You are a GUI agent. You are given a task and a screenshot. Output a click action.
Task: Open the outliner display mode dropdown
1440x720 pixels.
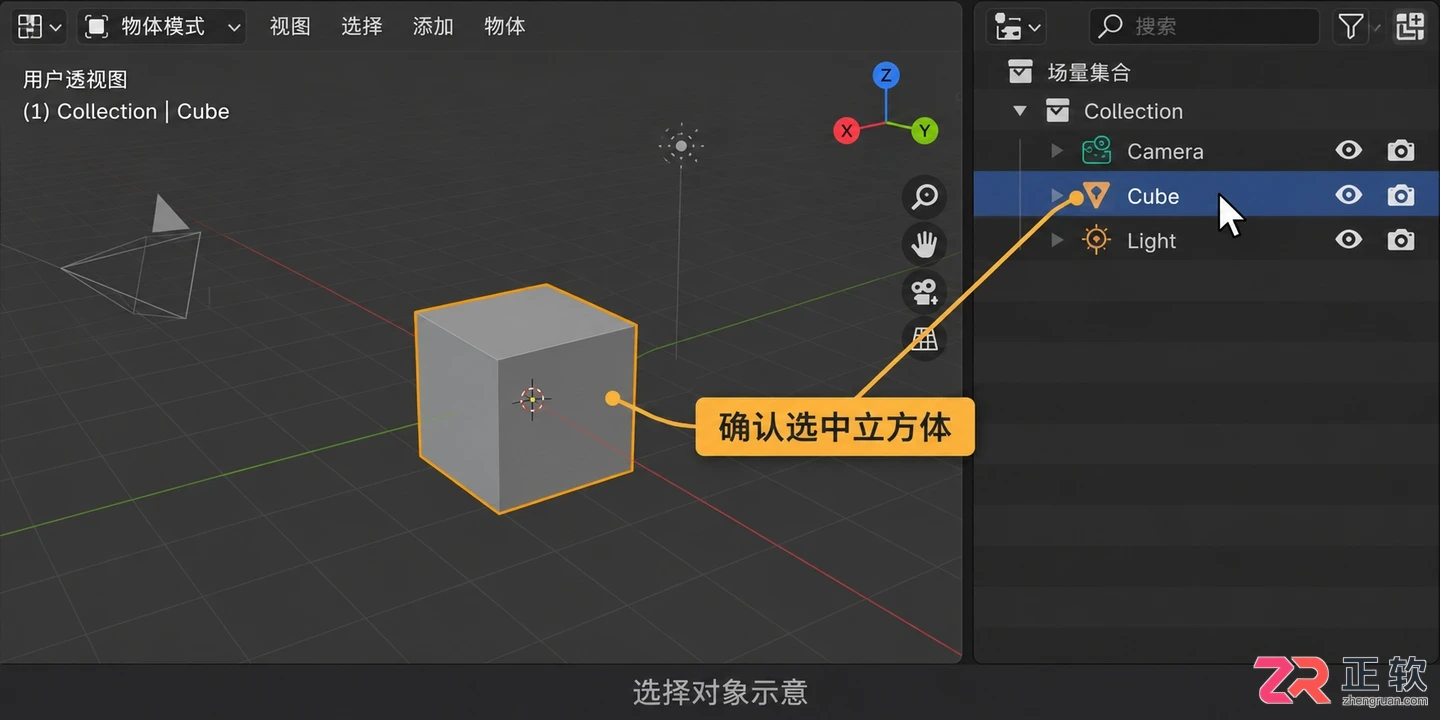[1016, 27]
